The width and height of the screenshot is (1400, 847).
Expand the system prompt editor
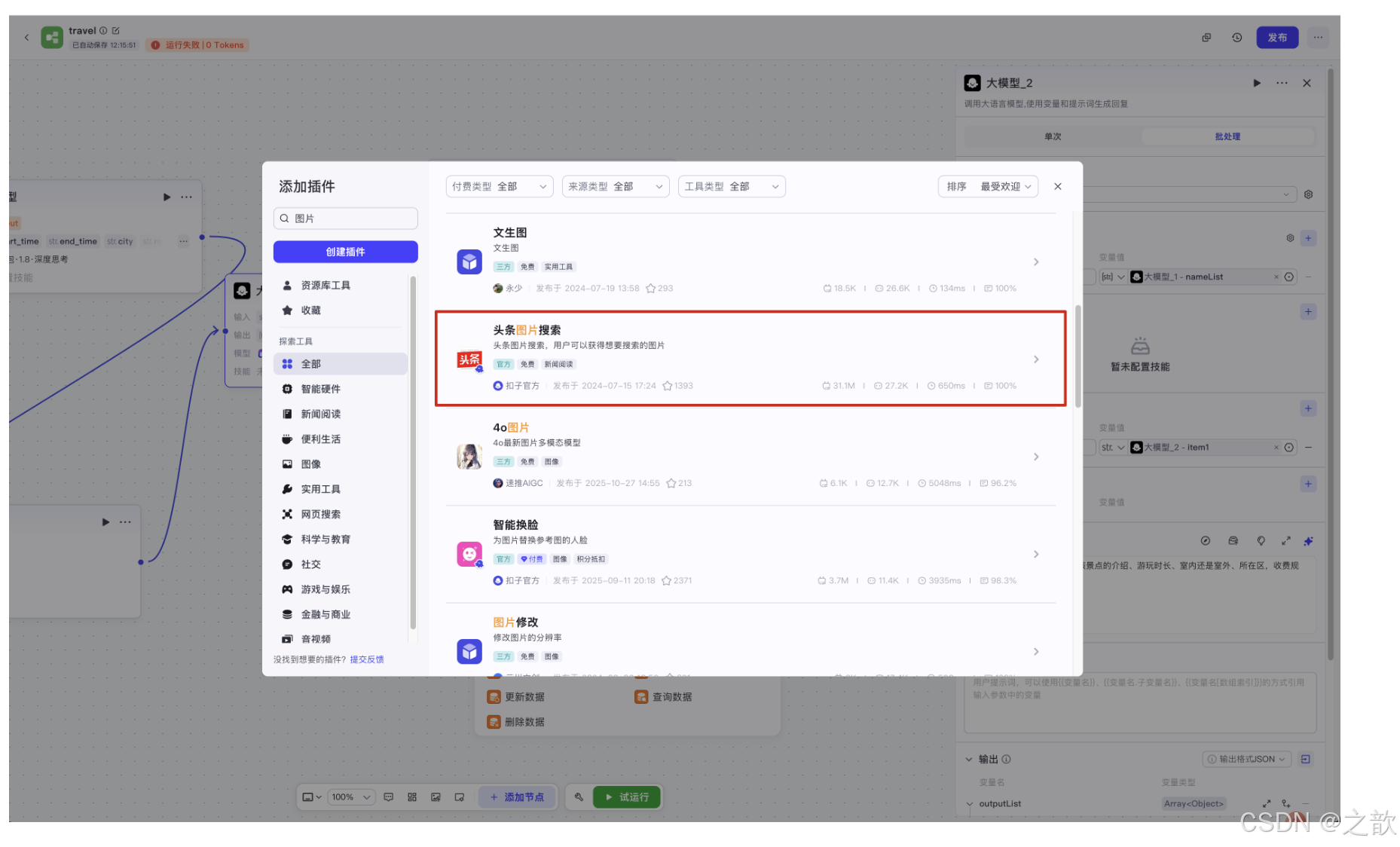[1285, 540]
